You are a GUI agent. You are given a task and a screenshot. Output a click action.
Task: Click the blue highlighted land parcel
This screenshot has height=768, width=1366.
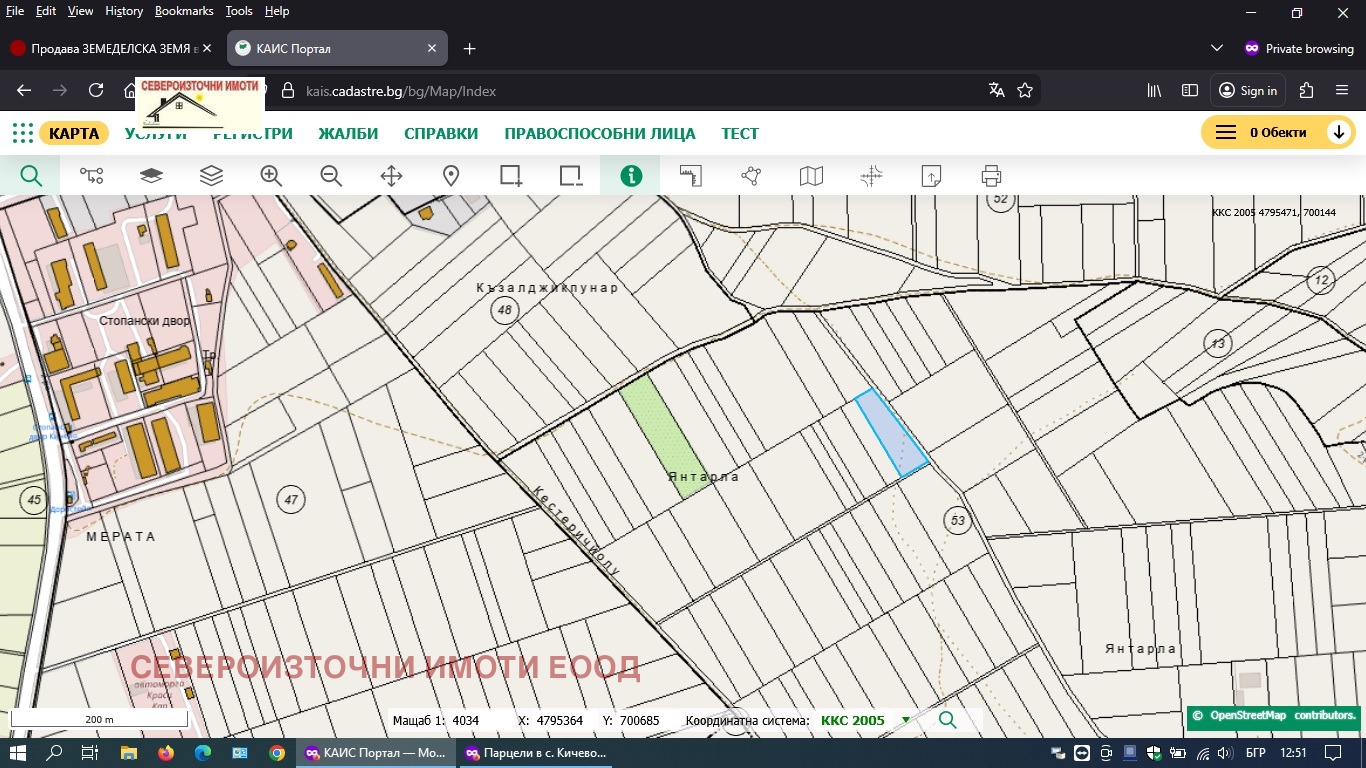click(892, 433)
